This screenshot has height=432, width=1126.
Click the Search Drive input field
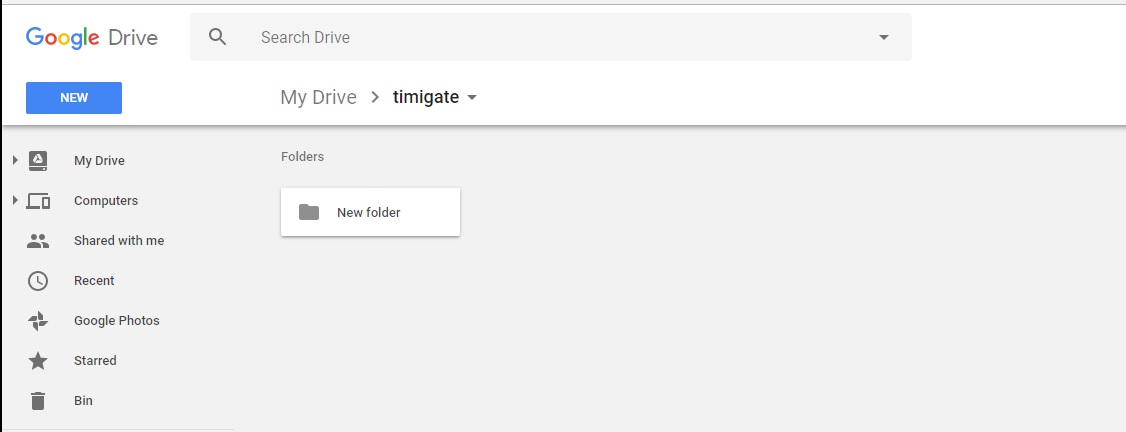(x=550, y=37)
